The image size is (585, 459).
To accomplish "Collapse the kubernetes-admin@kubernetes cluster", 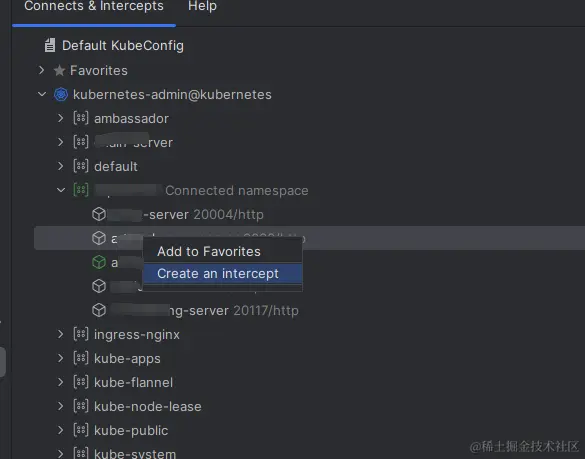I will coord(42,94).
